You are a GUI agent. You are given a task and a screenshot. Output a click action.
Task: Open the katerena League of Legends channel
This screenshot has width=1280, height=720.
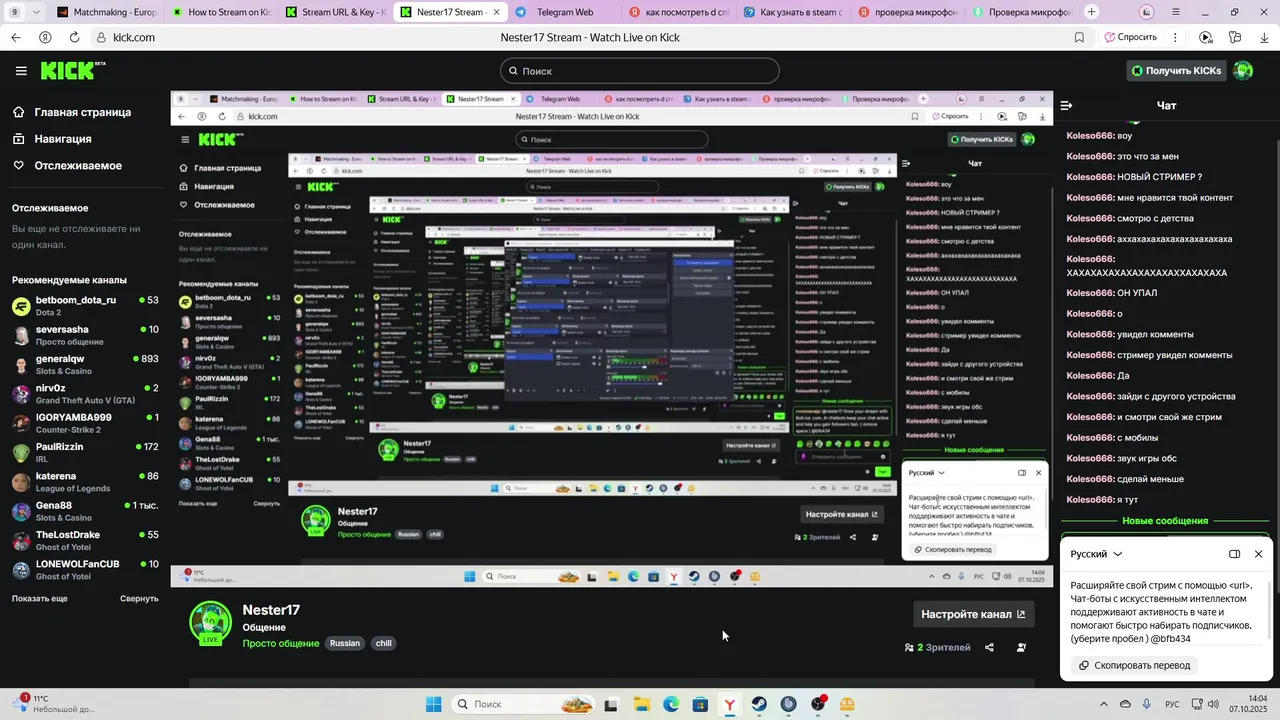coord(85,482)
